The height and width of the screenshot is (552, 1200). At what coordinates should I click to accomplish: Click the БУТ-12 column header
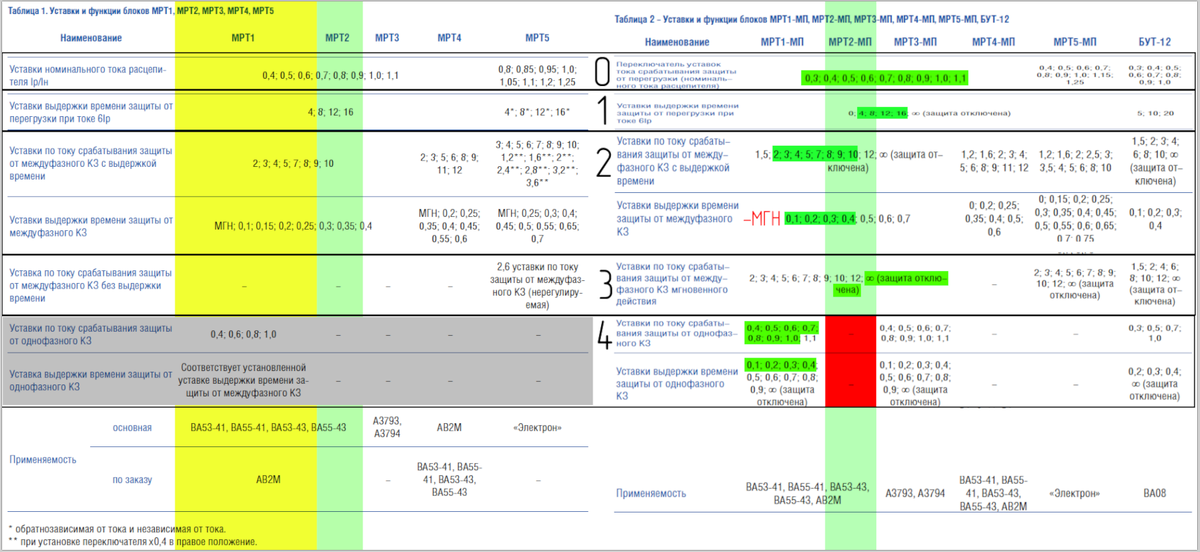pyautogui.click(x=1155, y=43)
